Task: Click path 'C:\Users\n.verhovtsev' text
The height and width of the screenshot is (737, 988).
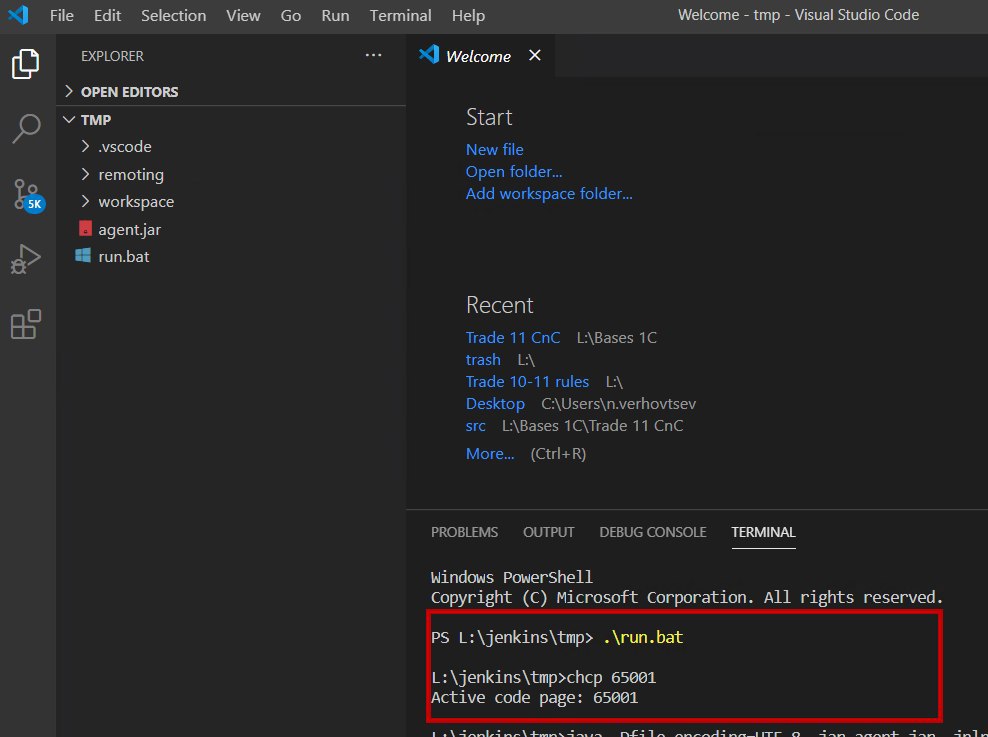Action: pos(619,404)
